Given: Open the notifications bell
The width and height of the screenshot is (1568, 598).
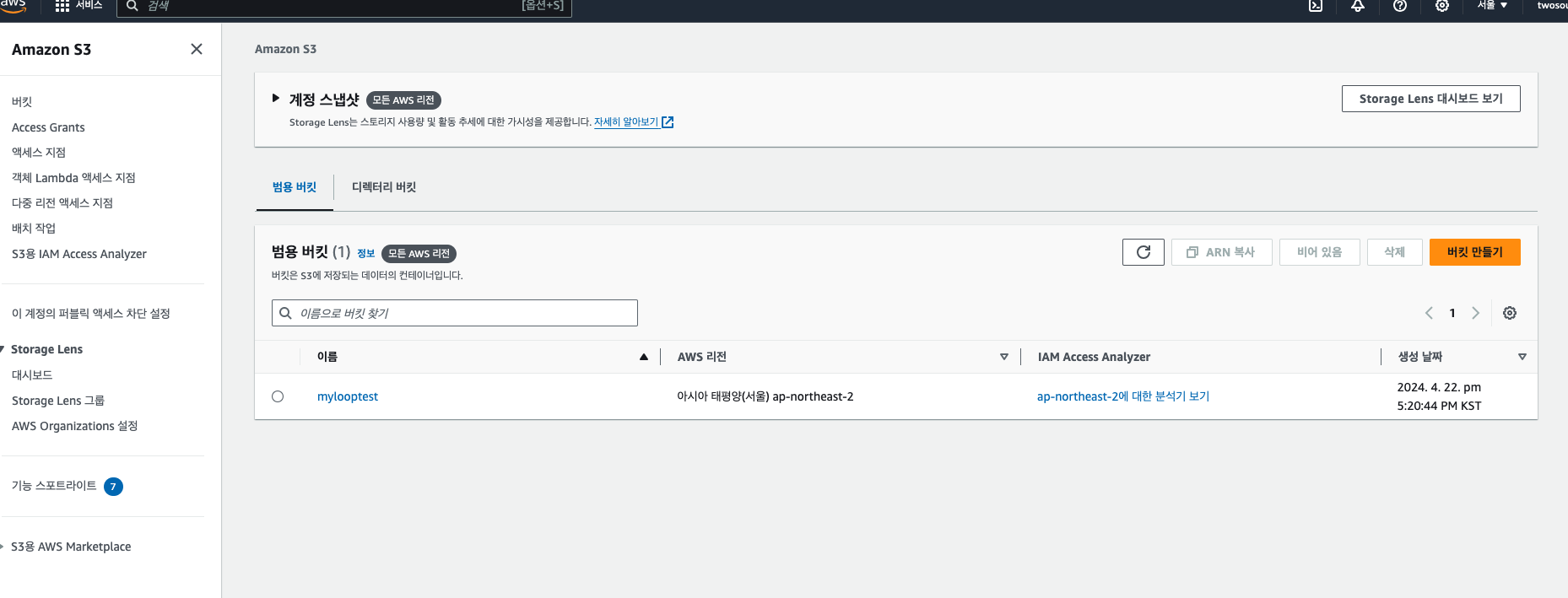Looking at the screenshot, I should tap(1358, 6).
